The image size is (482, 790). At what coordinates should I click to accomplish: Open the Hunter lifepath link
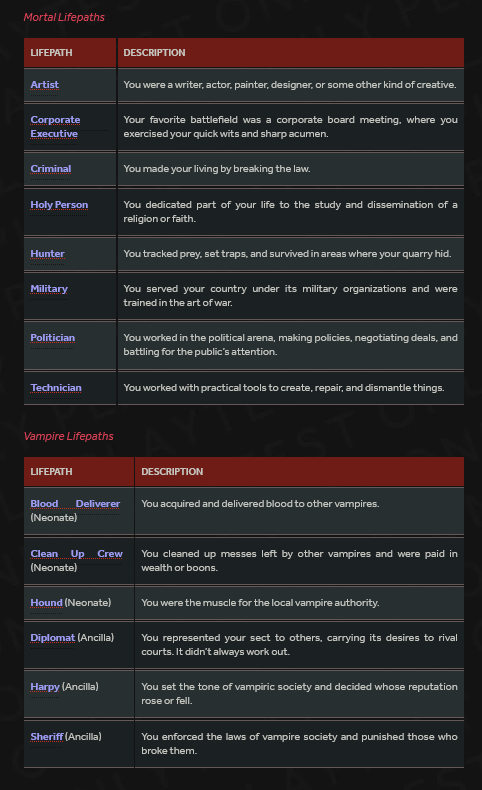pos(47,253)
